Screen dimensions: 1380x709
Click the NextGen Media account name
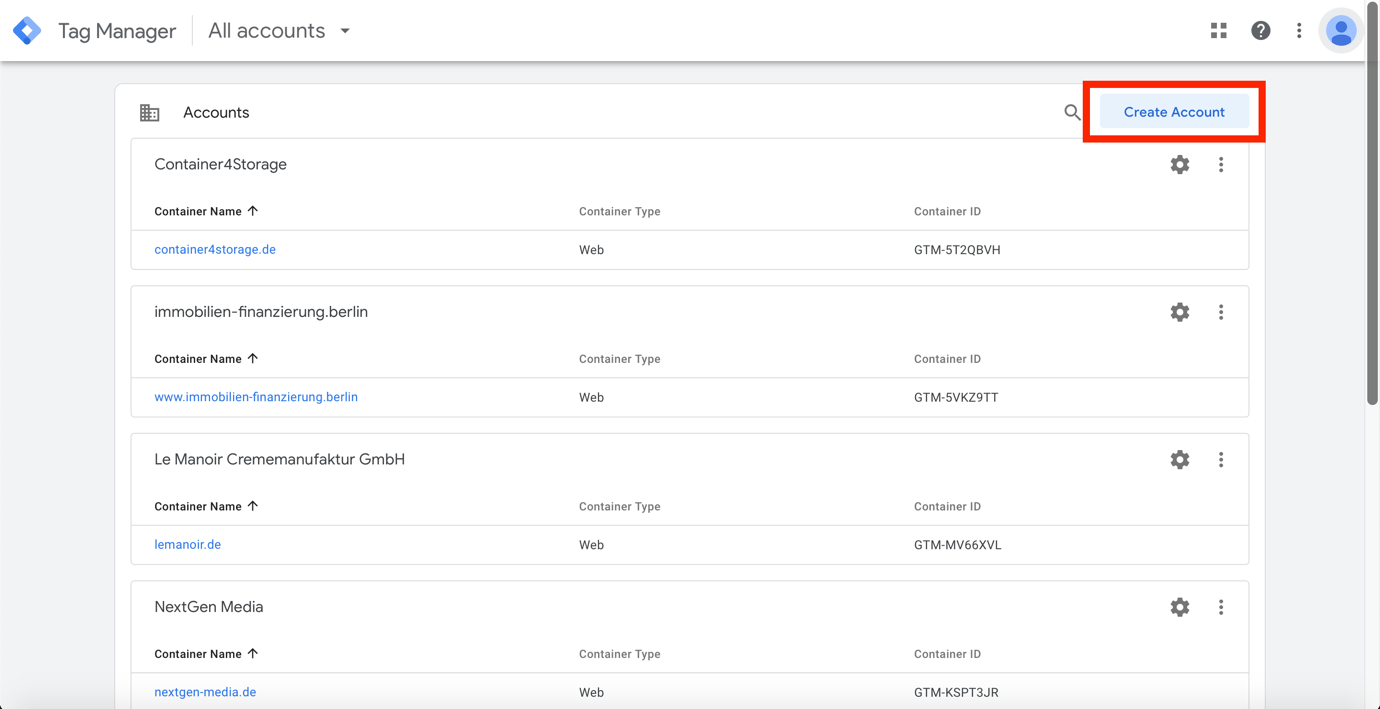point(209,607)
